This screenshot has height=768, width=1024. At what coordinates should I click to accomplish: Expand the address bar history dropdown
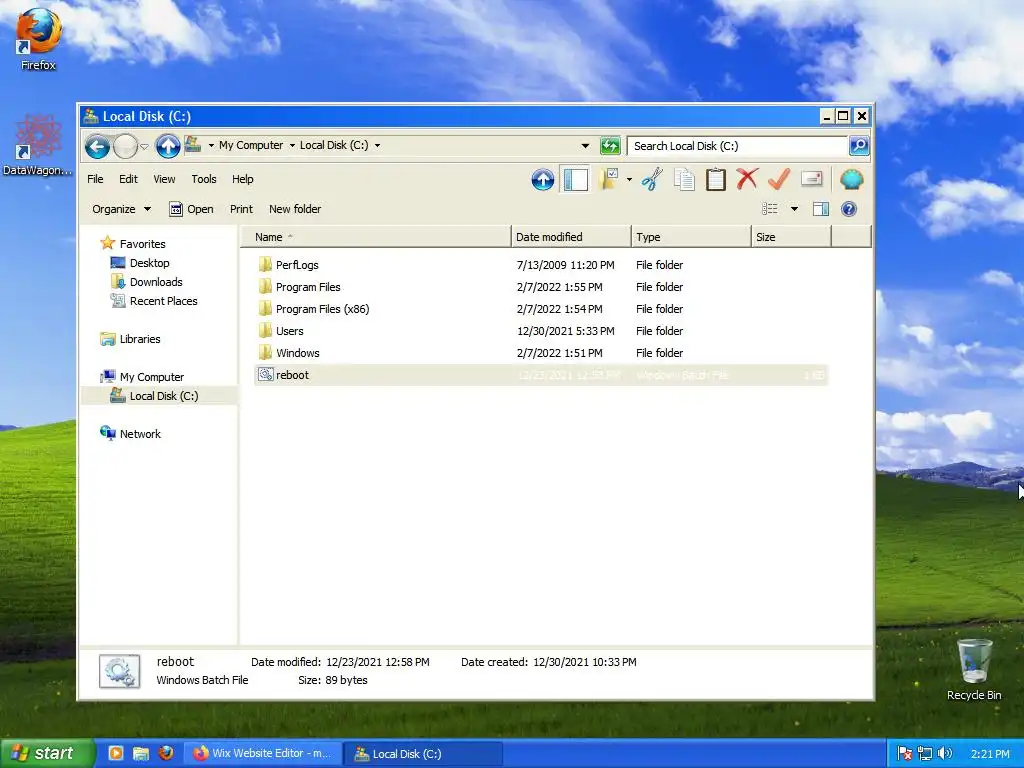tap(585, 146)
